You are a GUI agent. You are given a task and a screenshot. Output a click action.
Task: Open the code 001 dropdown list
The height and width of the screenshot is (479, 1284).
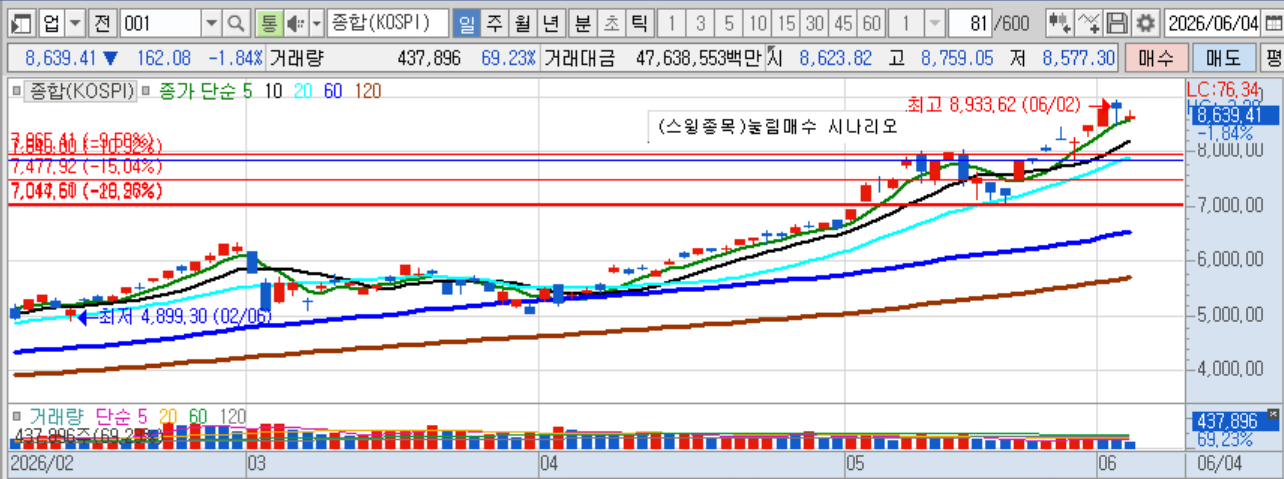point(211,22)
